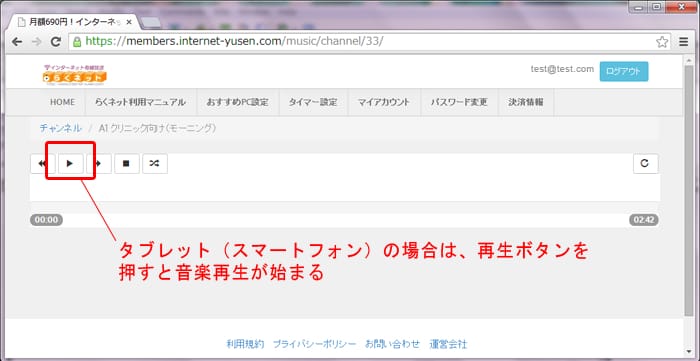Close the 月額690円 browser tab
Image resolution: width=700 pixels, height=361 pixels.
(129, 22)
